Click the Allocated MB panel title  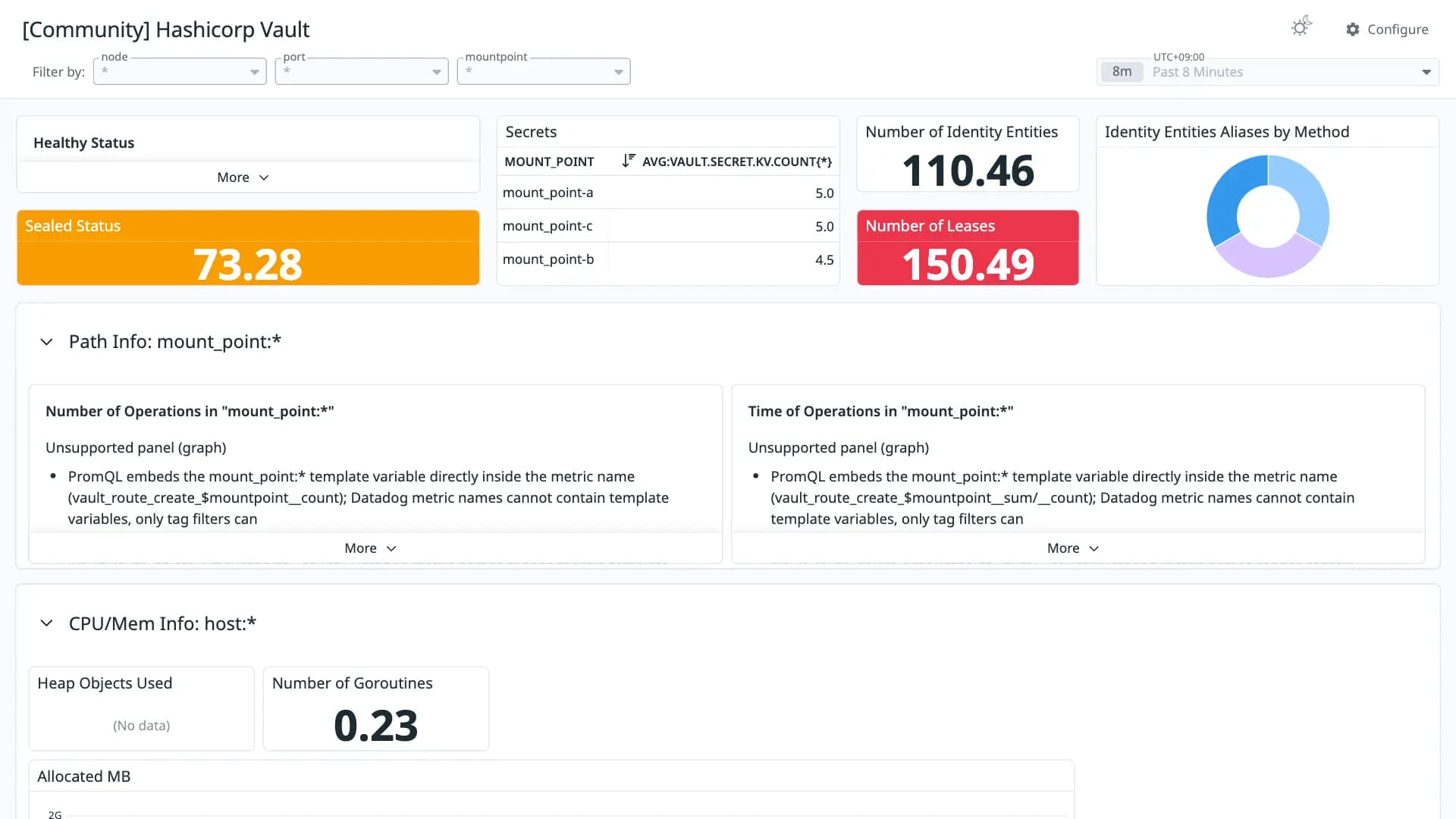[84, 777]
